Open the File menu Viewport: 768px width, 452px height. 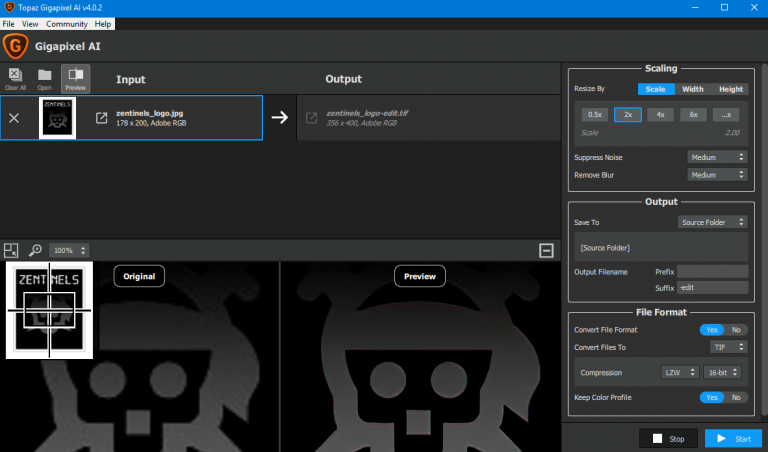coord(8,24)
